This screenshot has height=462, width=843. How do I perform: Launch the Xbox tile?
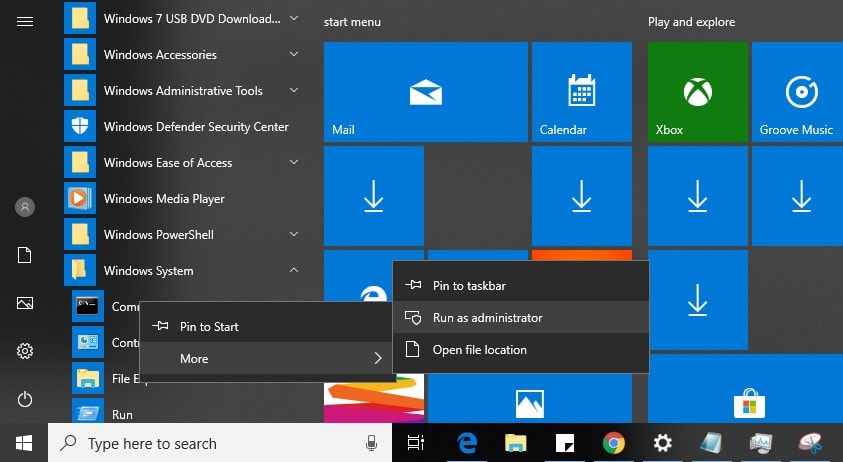pos(697,92)
